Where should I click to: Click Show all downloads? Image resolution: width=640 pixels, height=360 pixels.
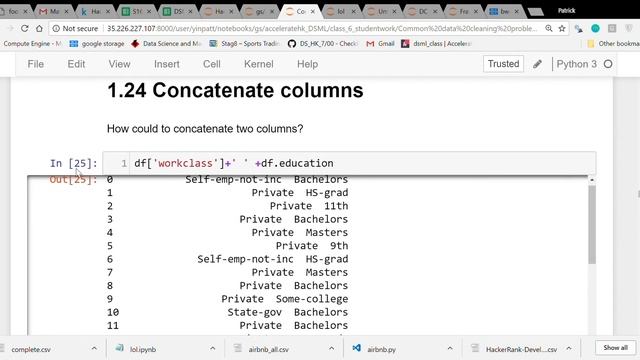tap(616, 348)
